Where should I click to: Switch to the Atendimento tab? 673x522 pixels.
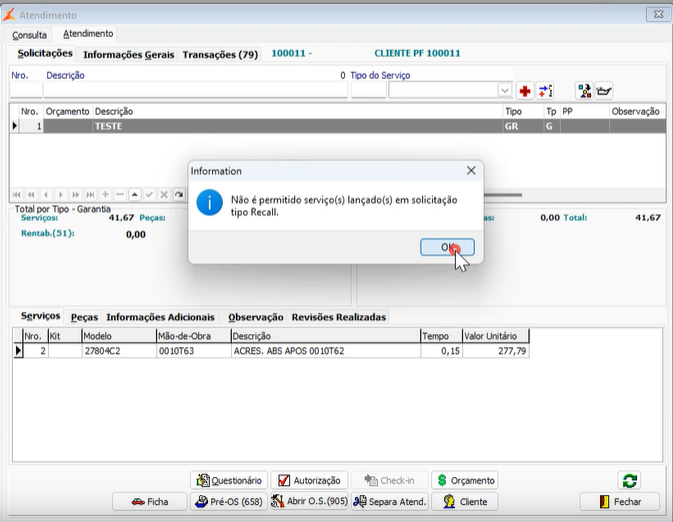click(88, 33)
